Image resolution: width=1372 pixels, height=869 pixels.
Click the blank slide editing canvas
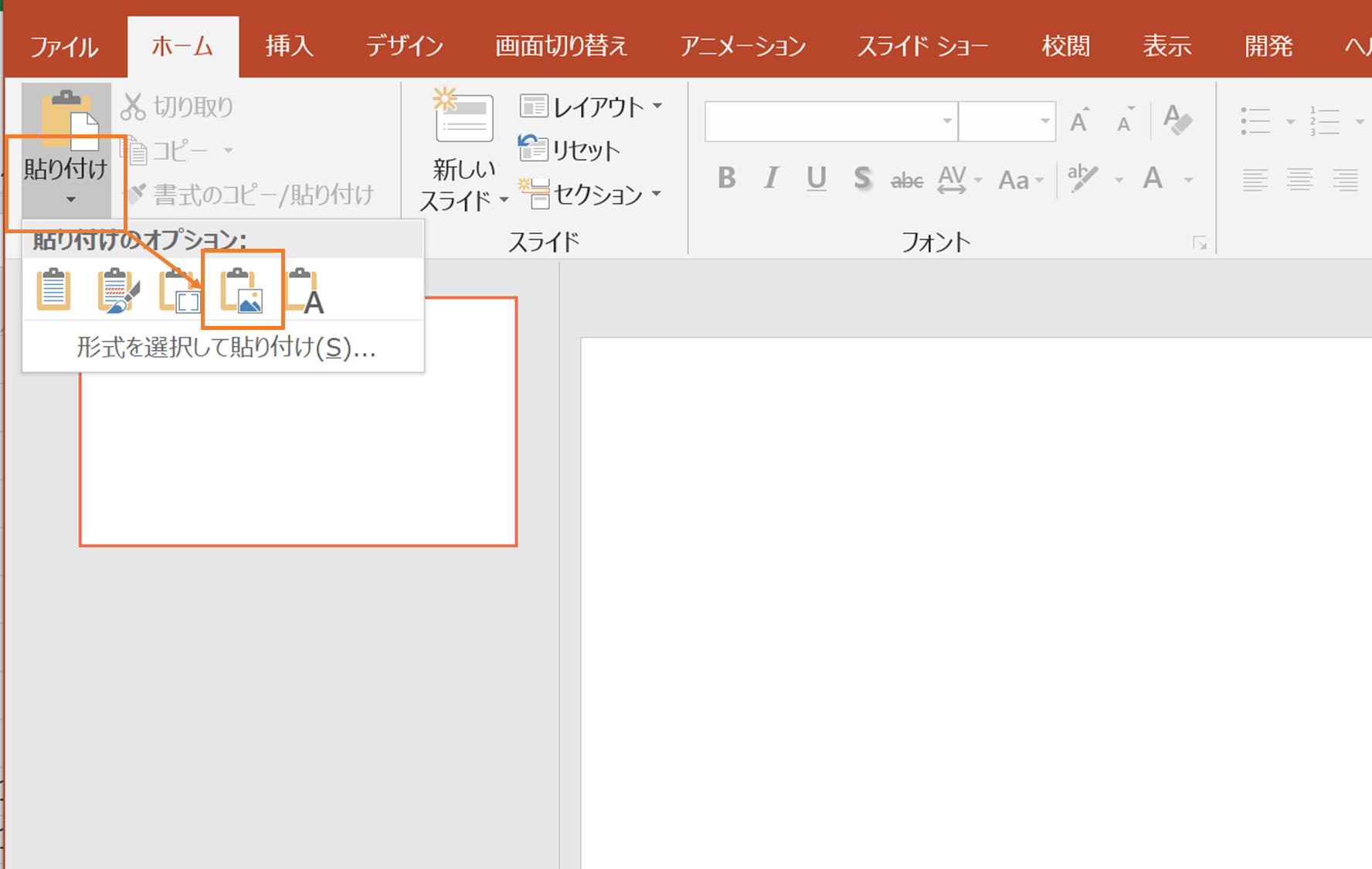pos(976,603)
